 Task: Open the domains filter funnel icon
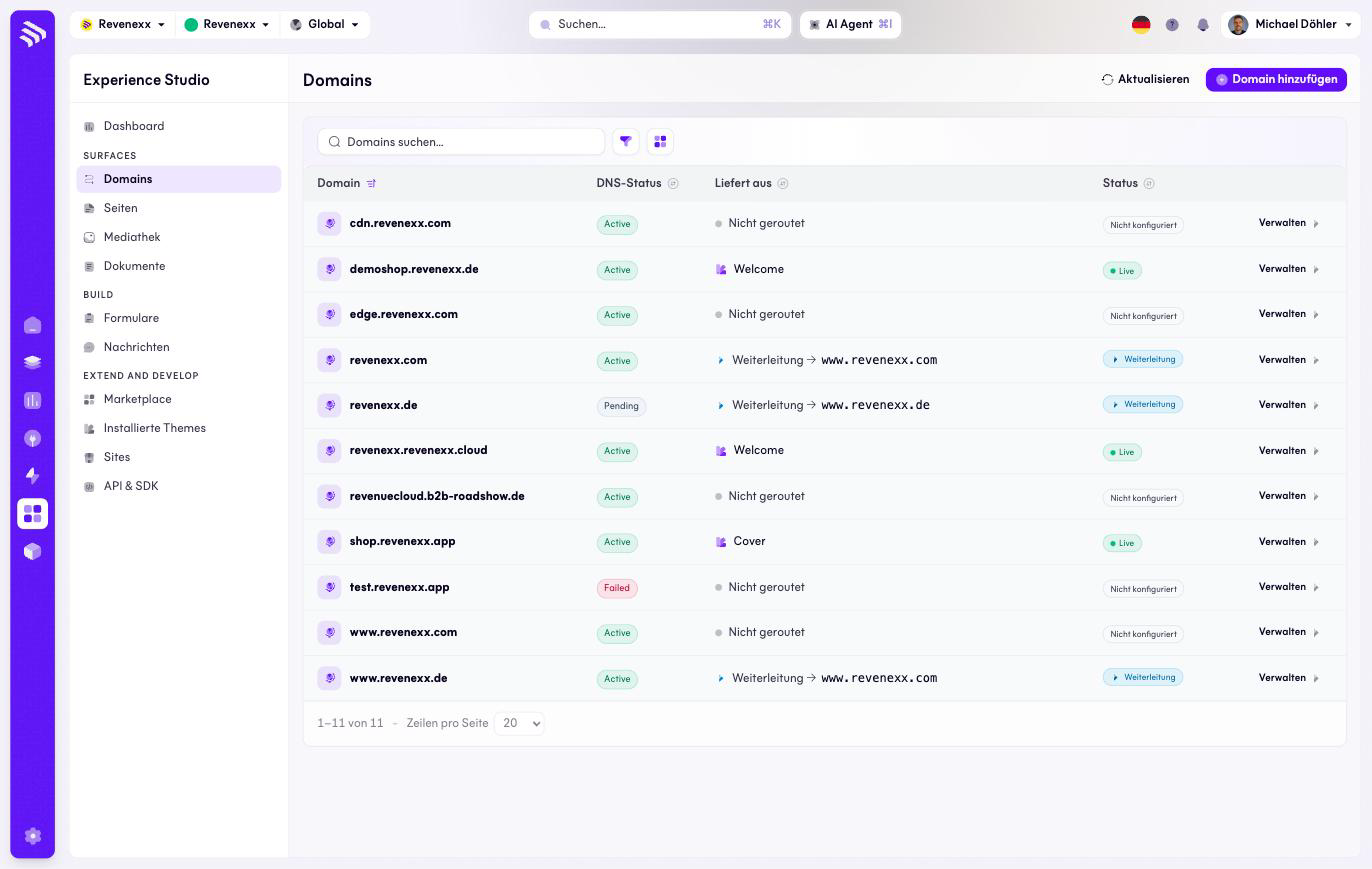tap(626, 142)
